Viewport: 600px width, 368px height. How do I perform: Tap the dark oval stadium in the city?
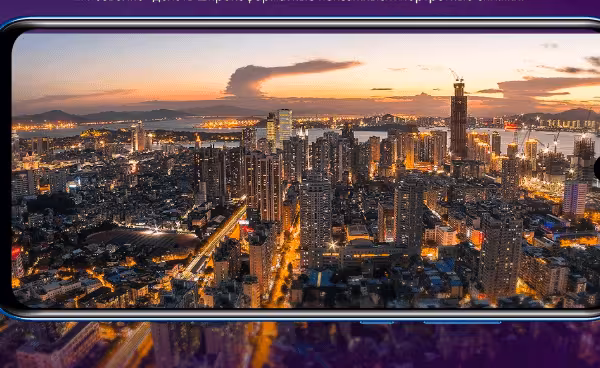pos(142,239)
